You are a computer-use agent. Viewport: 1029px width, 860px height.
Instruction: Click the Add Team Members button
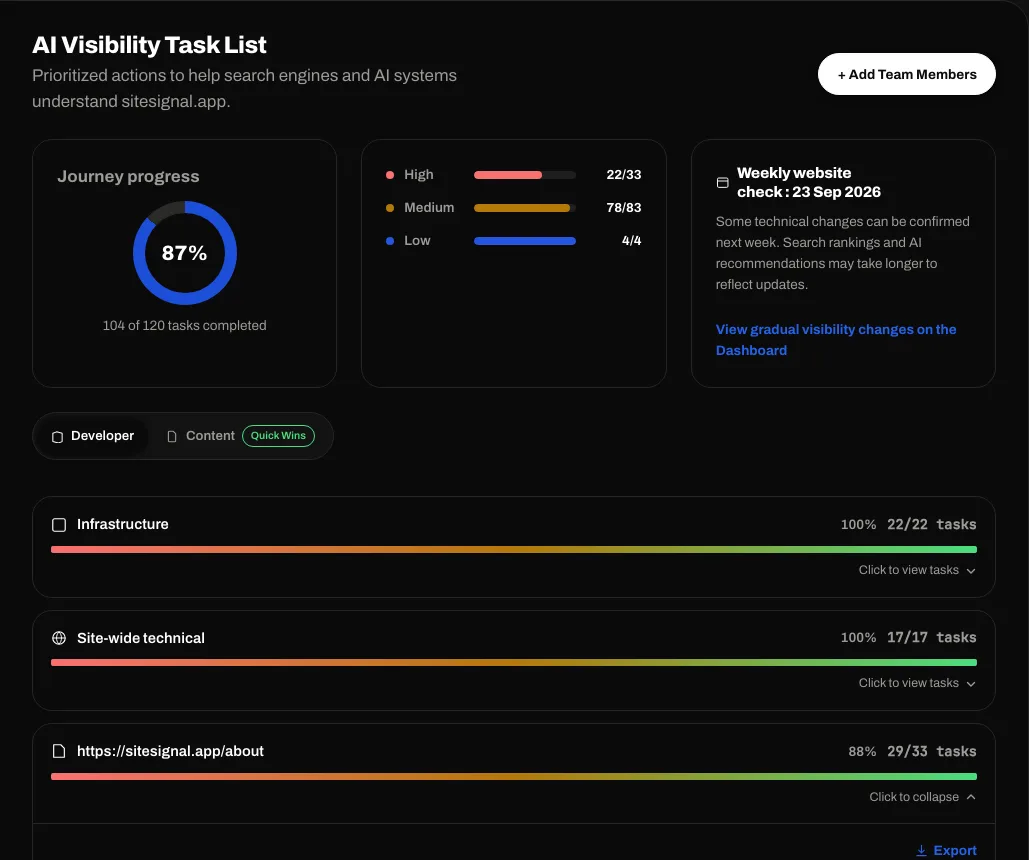[906, 74]
